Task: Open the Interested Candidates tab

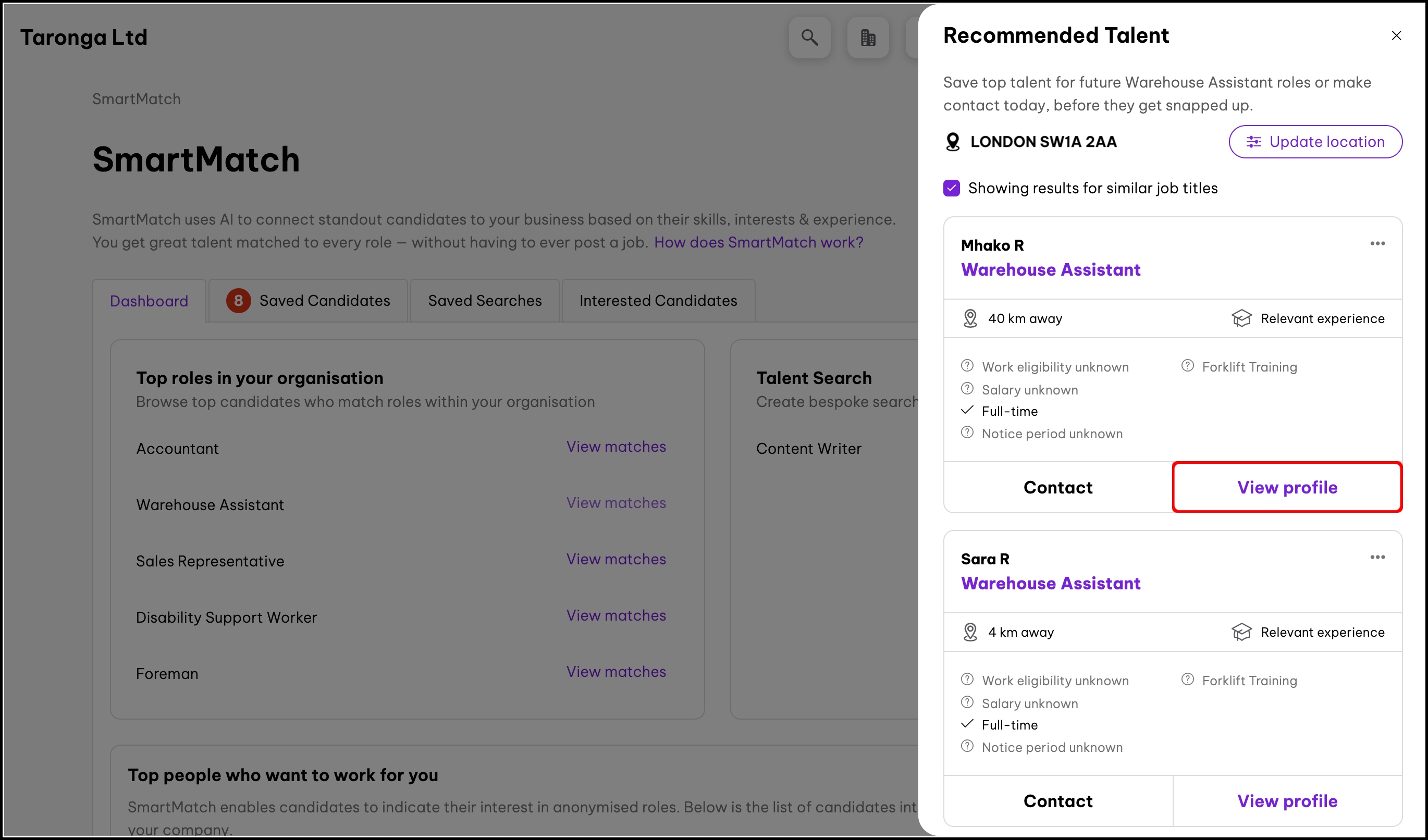Action: (658, 301)
